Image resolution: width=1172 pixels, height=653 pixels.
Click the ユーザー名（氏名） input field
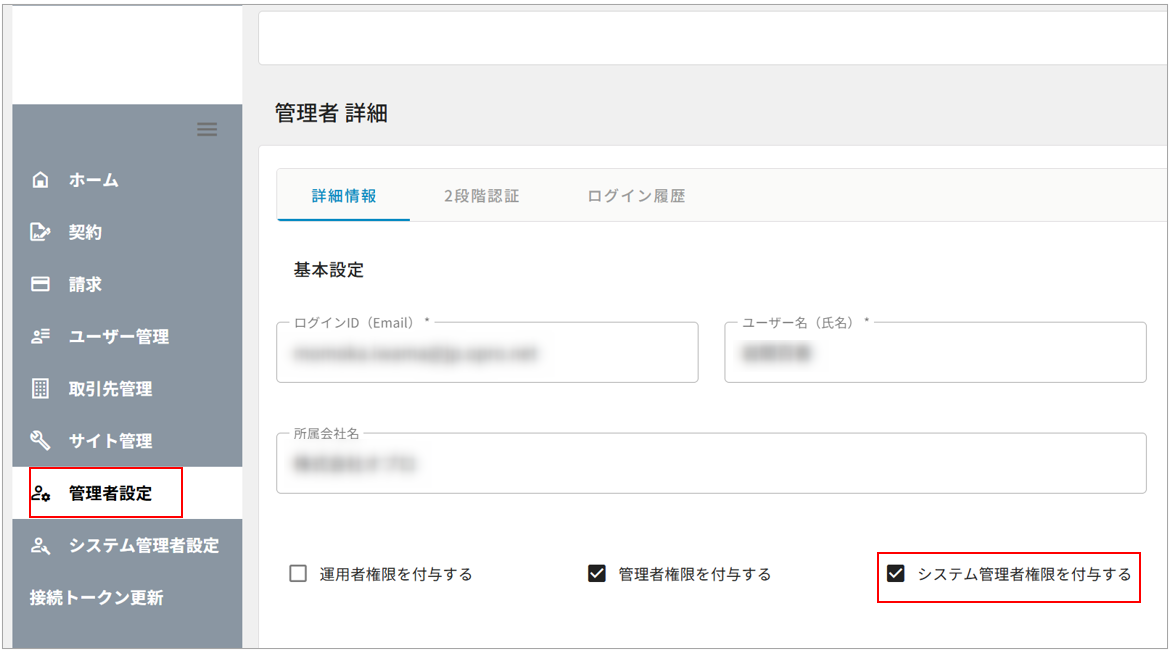[x=935, y=353]
